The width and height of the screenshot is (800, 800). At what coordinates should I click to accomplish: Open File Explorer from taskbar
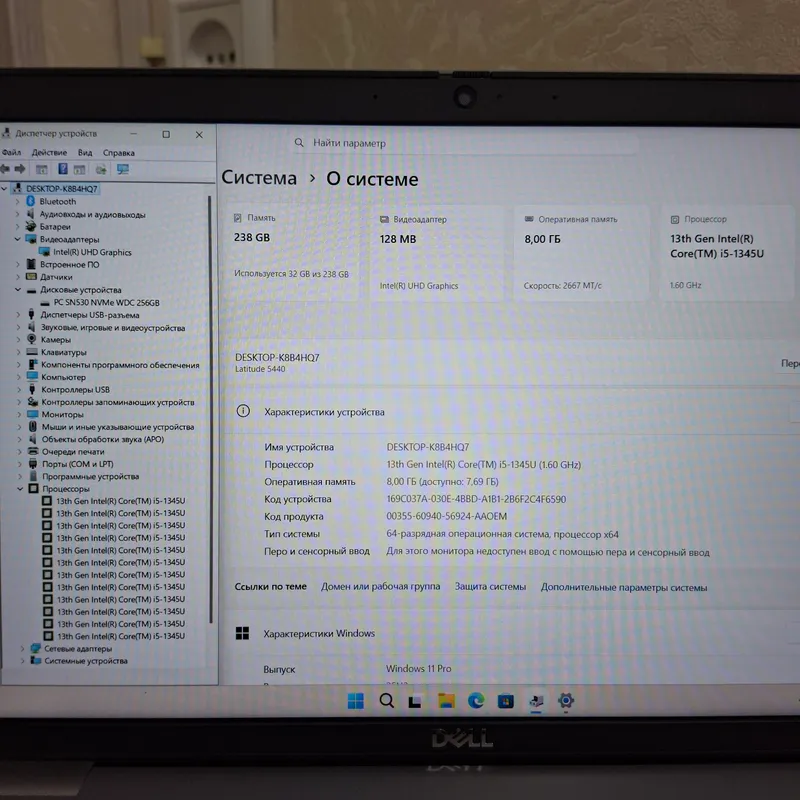[446, 701]
